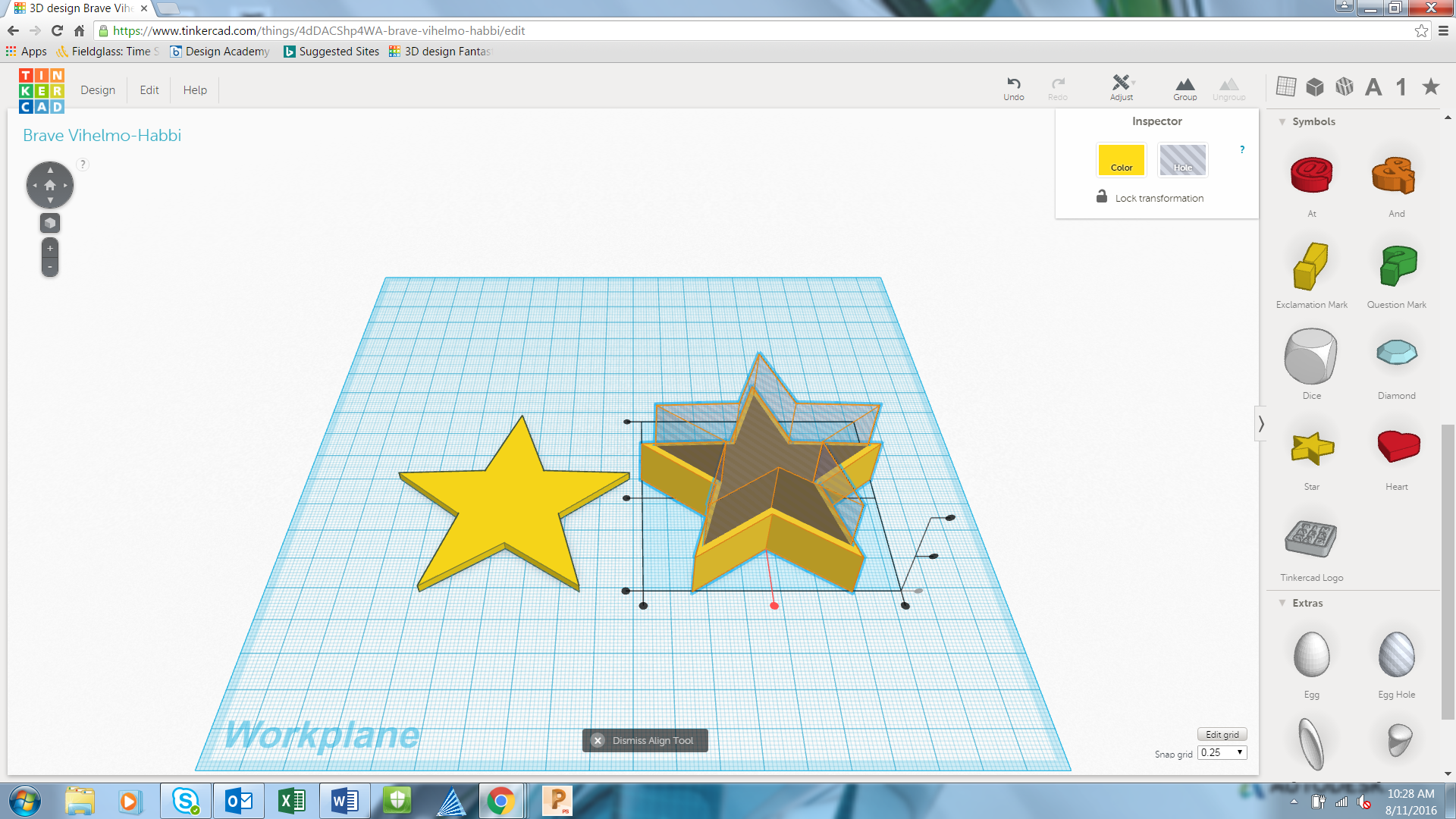Image resolution: width=1456 pixels, height=819 pixels.
Task: Click the Group shapes icon
Action: [x=1185, y=85]
